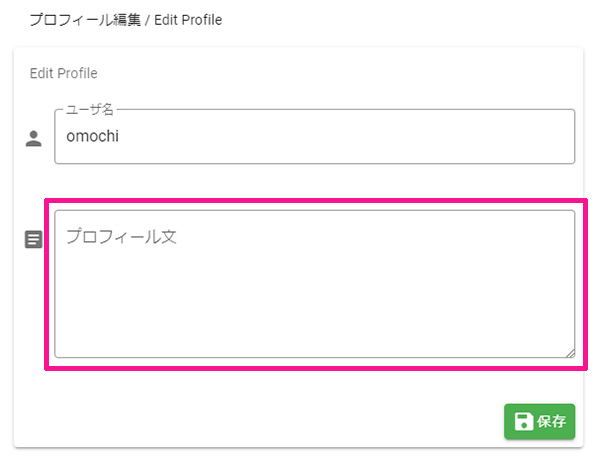This screenshot has height=464, width=600.
Task: Place the cursor in the プロフィール文 textarea
Action: pyautogui.click(x=315, y=284)
